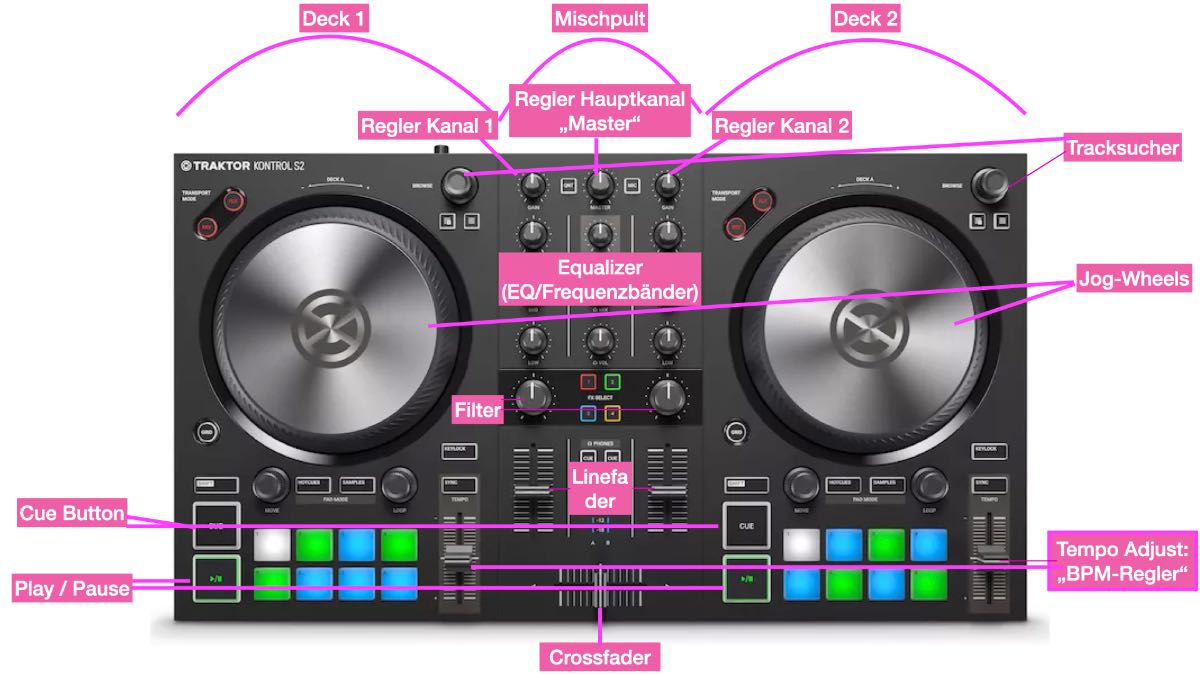Trigger green pad 4 on left deck
Image resolution: width=1200 pixels, height=675 pixels.
click(398, 544)
